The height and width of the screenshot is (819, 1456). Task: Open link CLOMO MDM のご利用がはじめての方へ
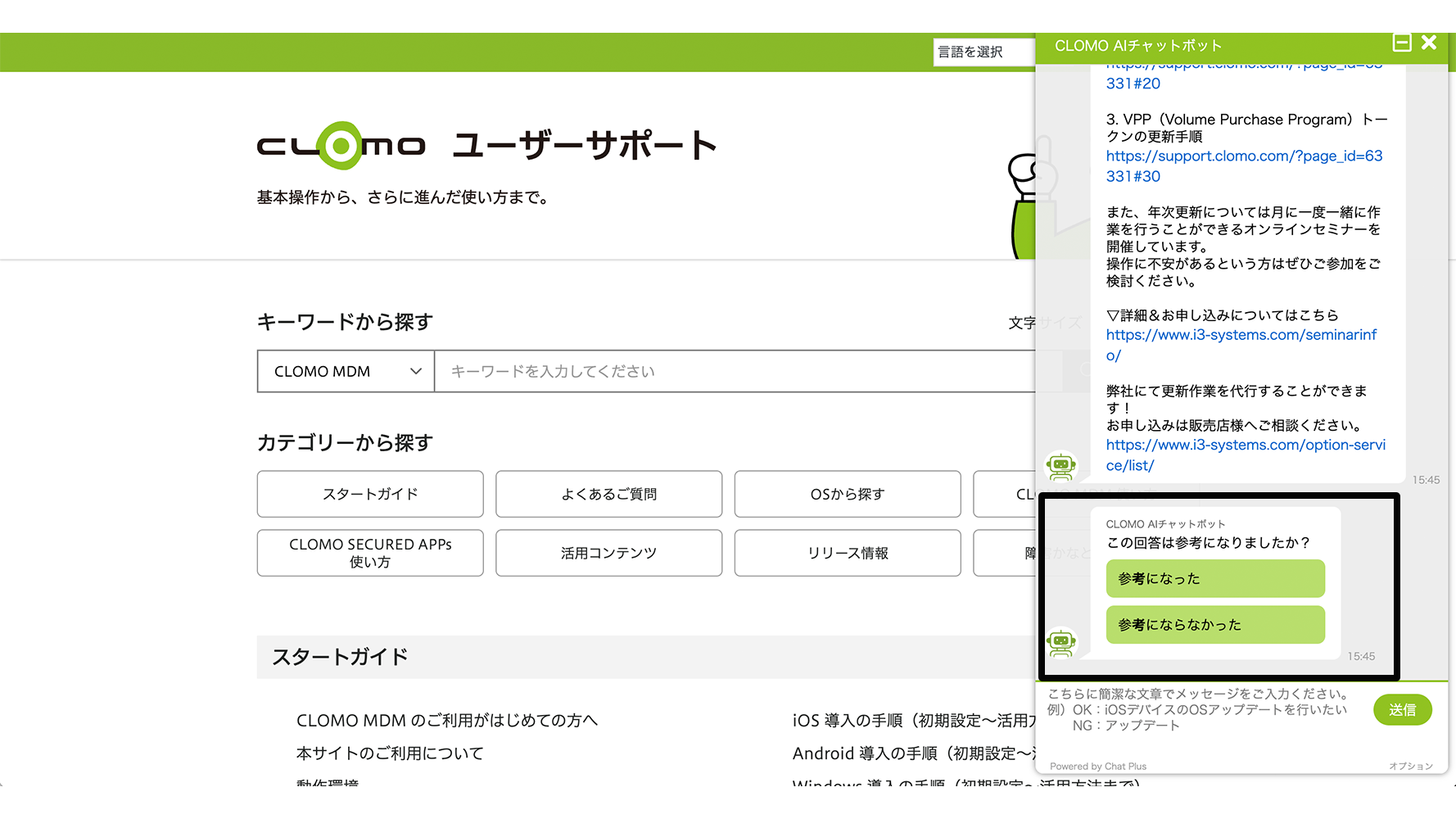point(447,721)
